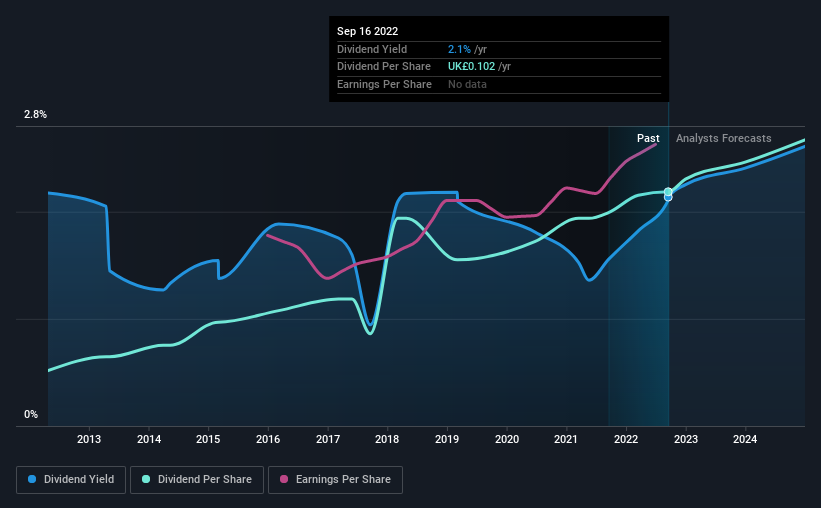The width and height of the screenshot is (821, 508).
Task: Click the No data earnings value
Action: coord(467,84)
